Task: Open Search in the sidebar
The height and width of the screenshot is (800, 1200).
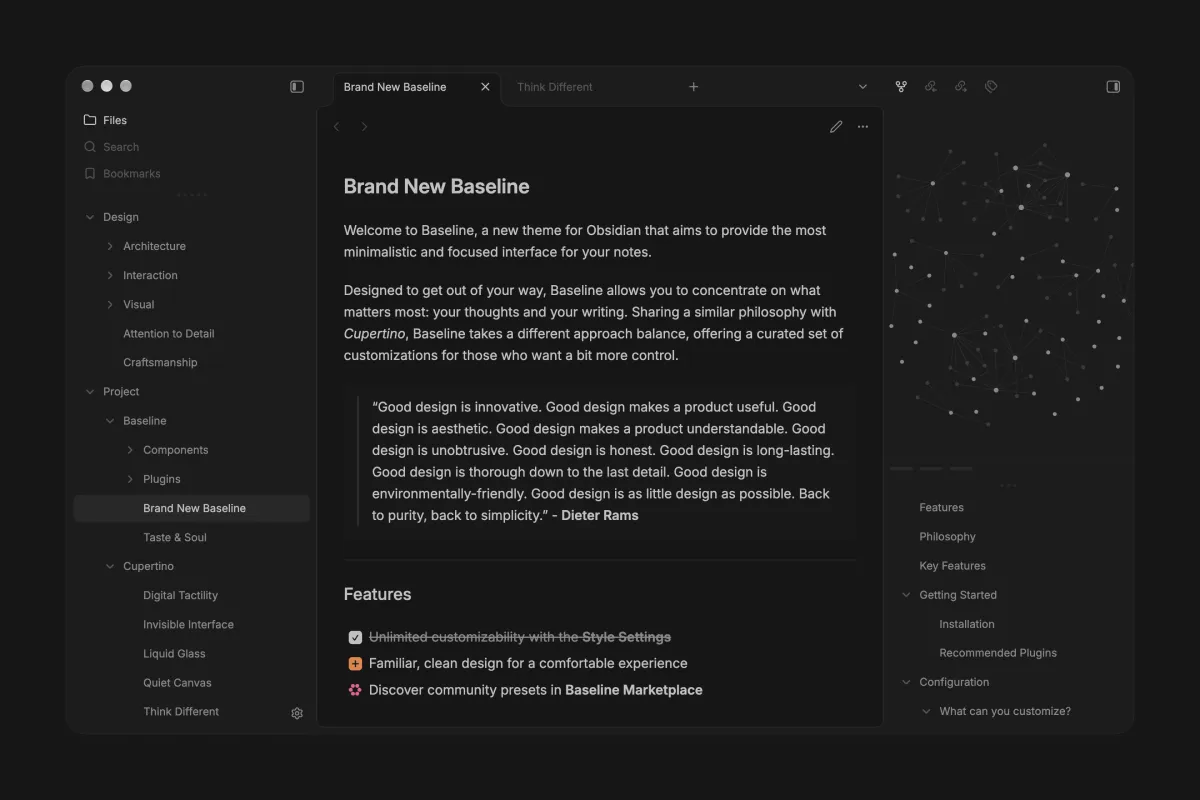Action: 121,147
